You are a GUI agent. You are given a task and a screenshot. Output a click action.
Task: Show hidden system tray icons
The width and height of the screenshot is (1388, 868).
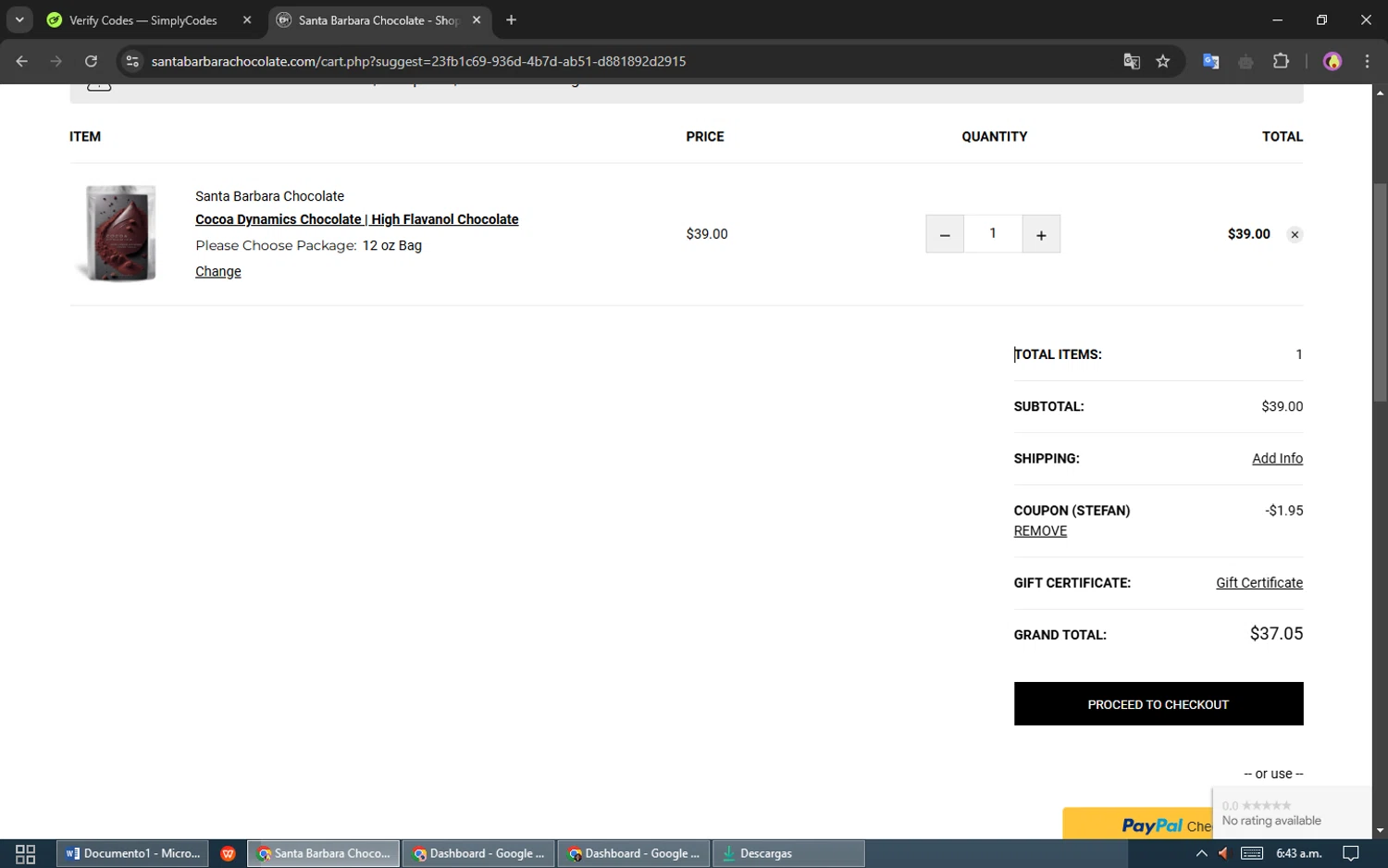click(x=1201, y=853)
